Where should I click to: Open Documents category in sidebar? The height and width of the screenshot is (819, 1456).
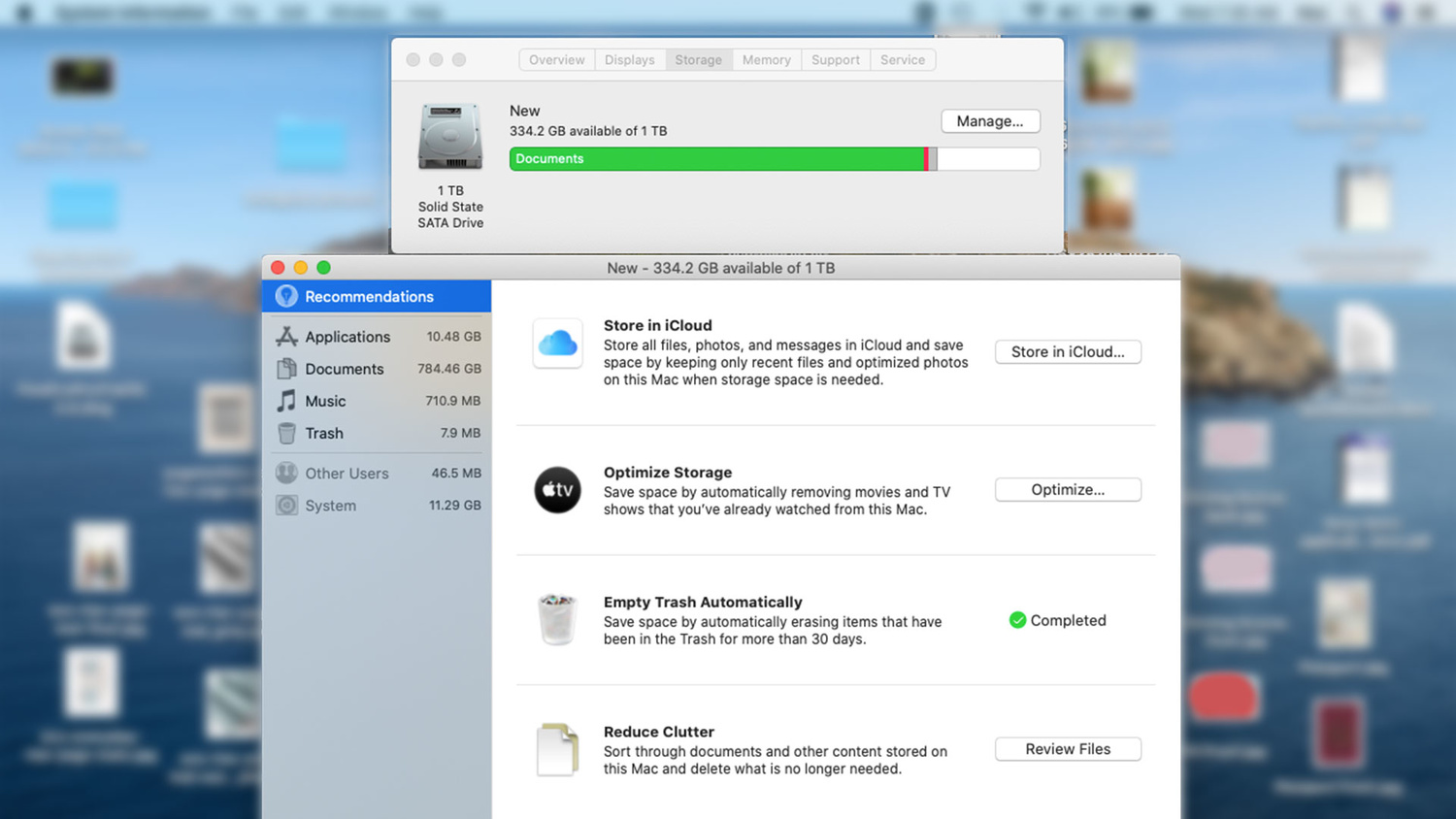[x=344, y=369]
